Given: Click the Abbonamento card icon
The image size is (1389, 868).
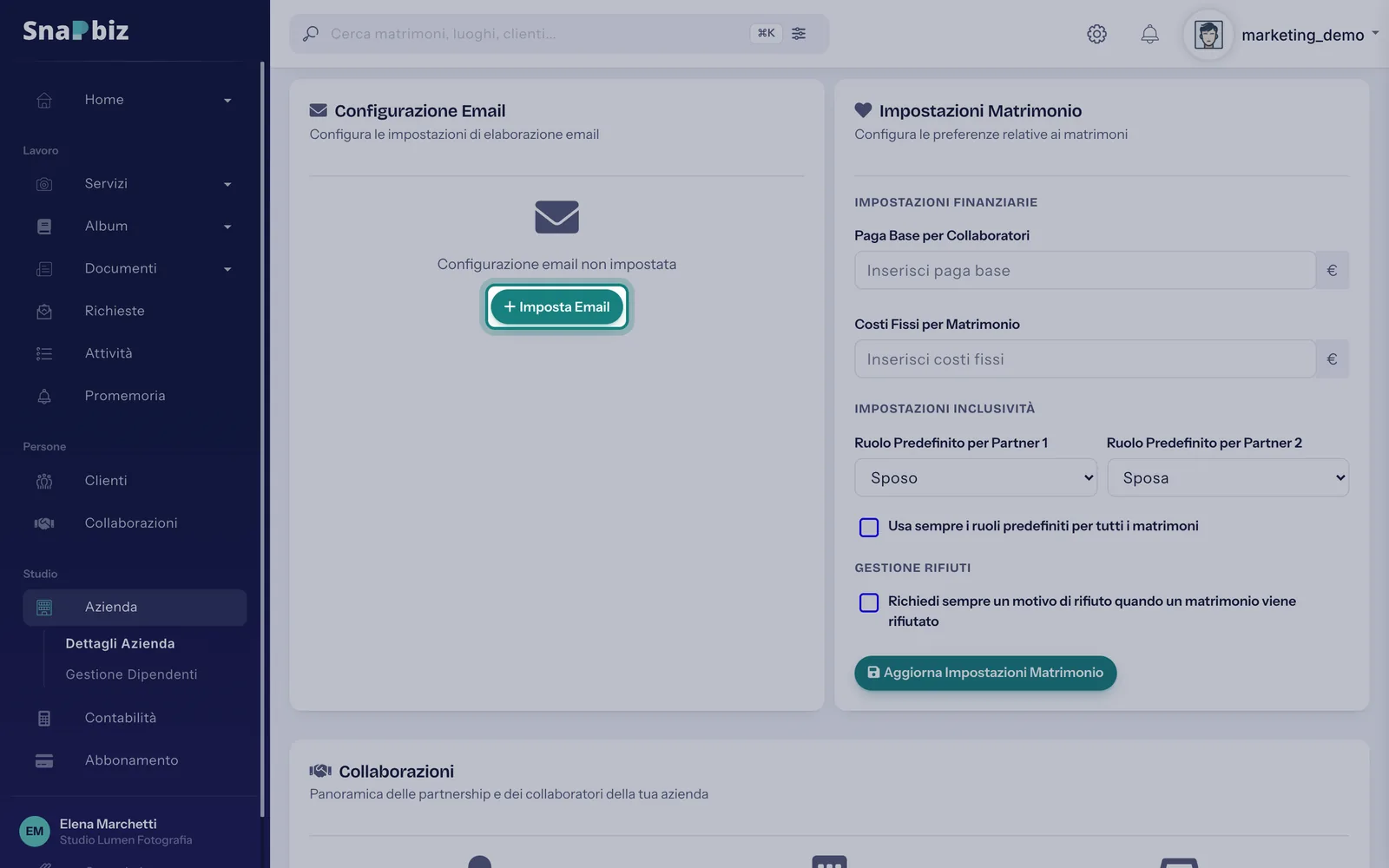Looking at the screenshot, I should [44, 760].
